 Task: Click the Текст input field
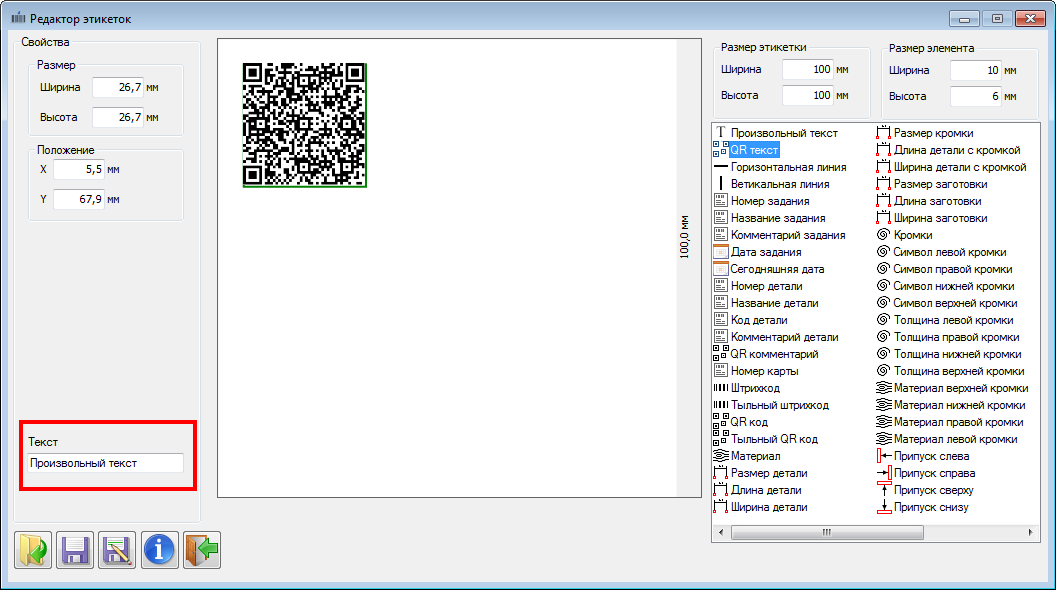pos(105,463)
